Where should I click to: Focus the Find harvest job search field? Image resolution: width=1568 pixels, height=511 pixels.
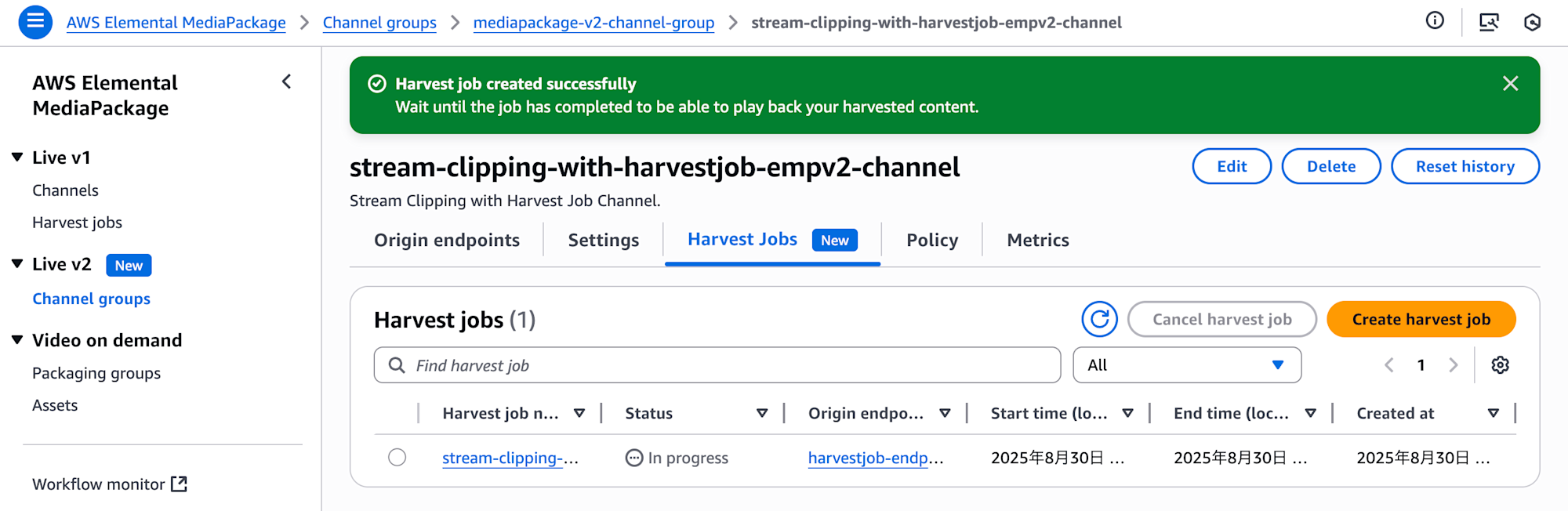(717, 365)
